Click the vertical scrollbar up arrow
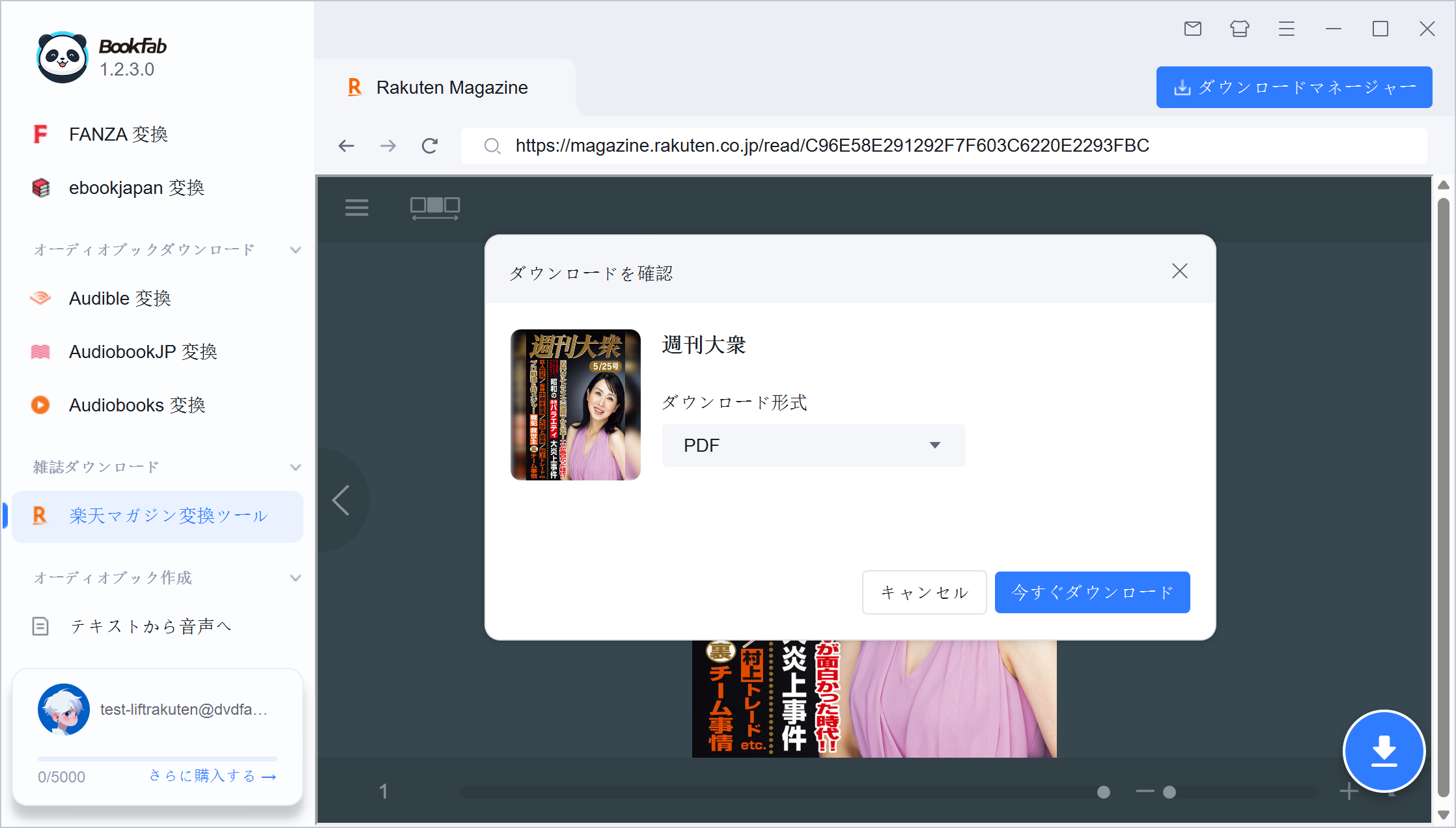 click(1444, 185)
